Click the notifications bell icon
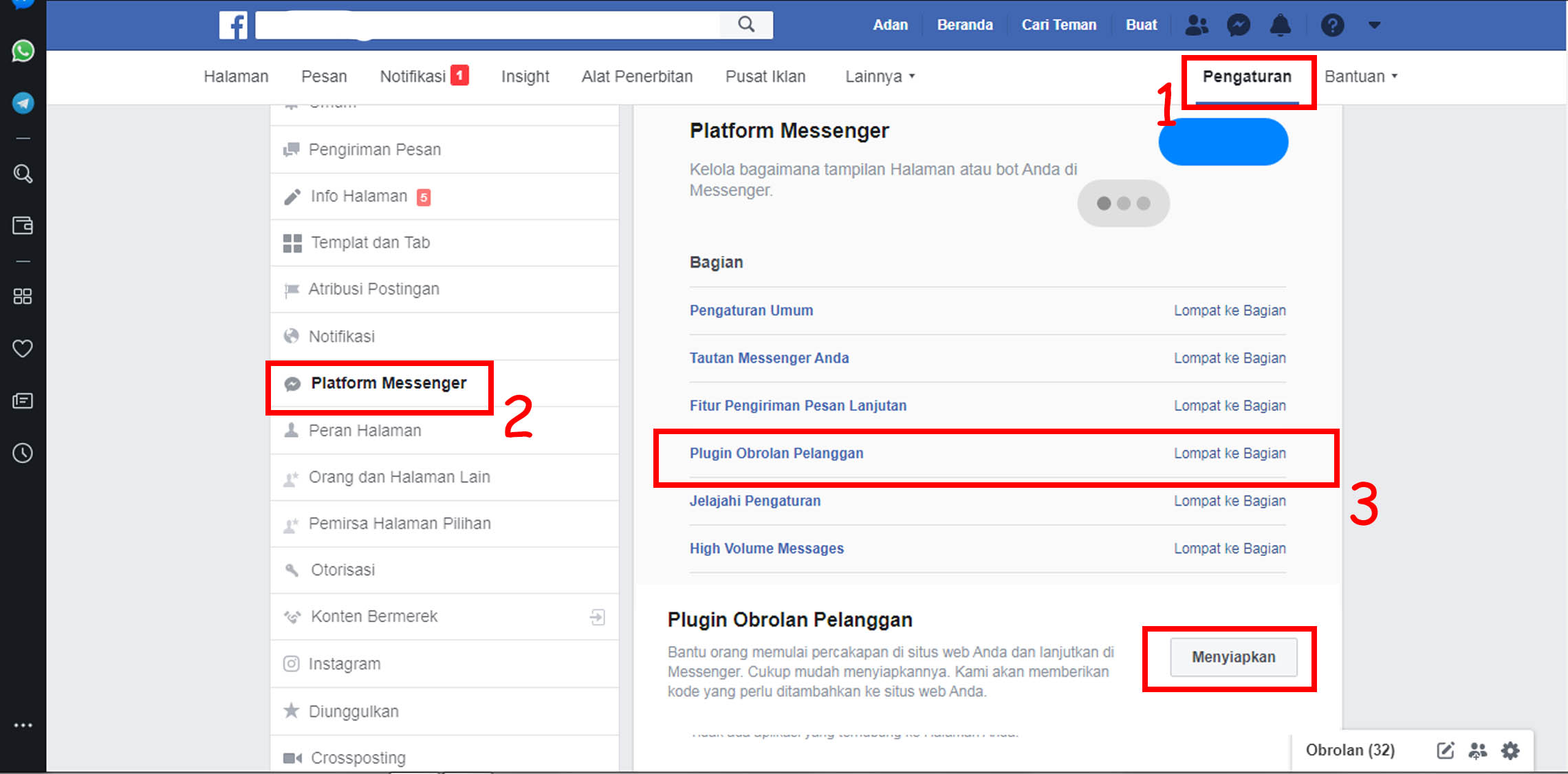Image resolution: width=1568 pixels, height=774 pixels. point(1280,25)
